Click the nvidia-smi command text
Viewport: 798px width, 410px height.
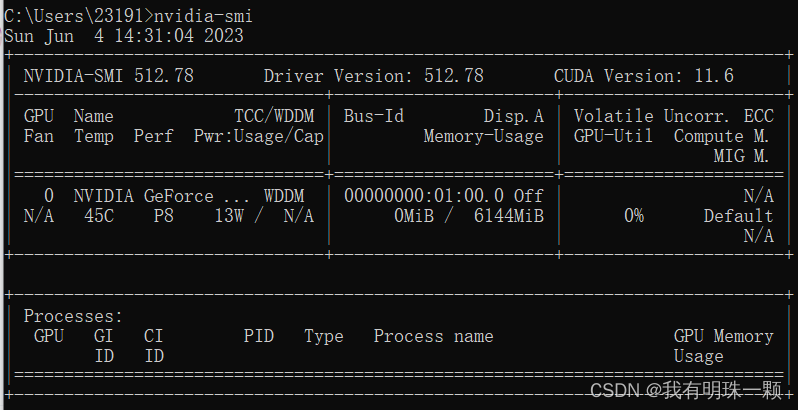click(203, 16)
